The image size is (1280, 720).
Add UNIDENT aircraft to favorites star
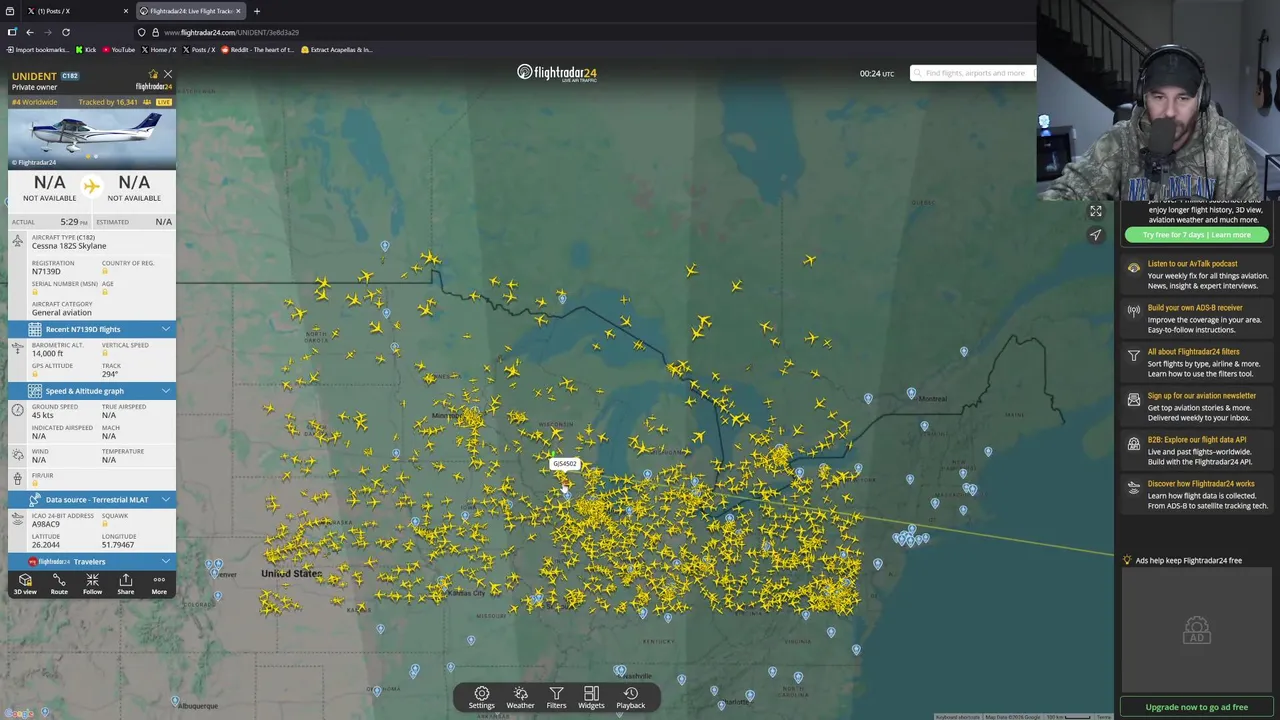click(153, 75)
